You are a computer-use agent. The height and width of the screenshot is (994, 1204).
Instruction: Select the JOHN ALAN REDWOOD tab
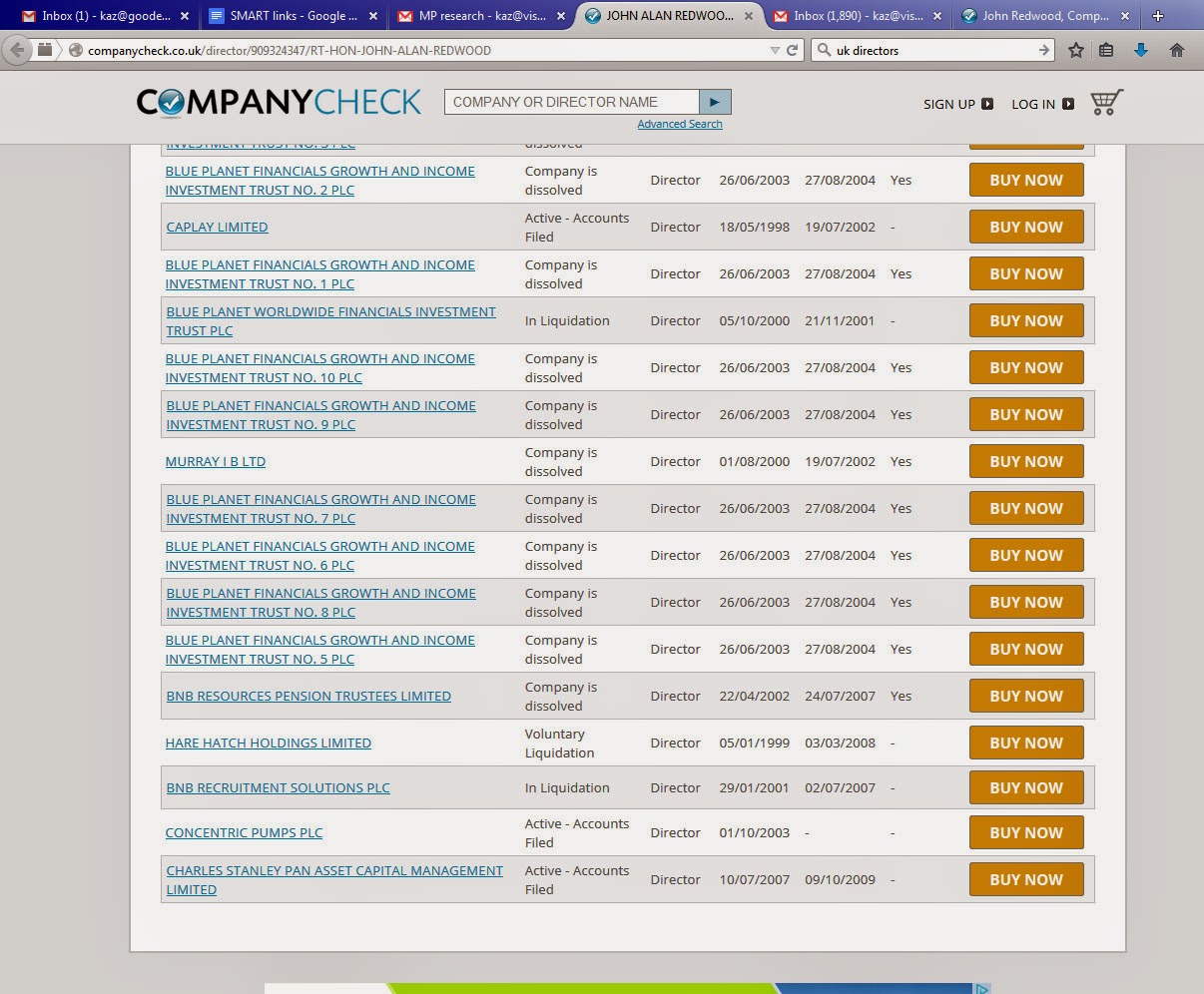(669, 16)
